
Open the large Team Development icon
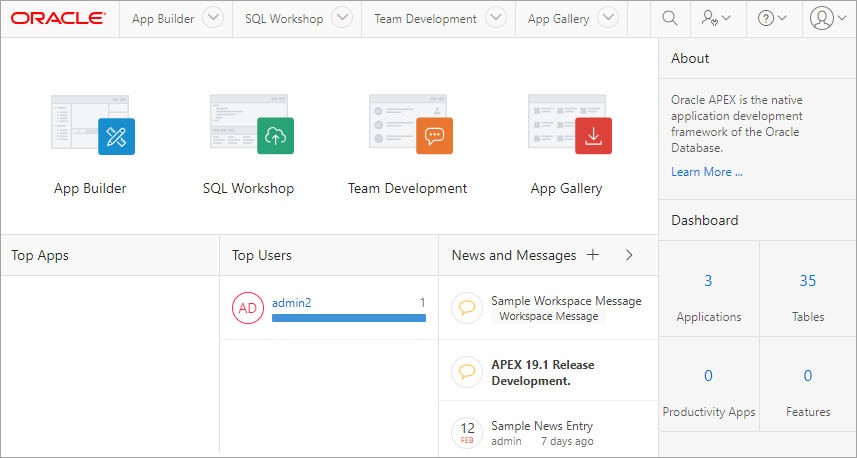(411, 125)
